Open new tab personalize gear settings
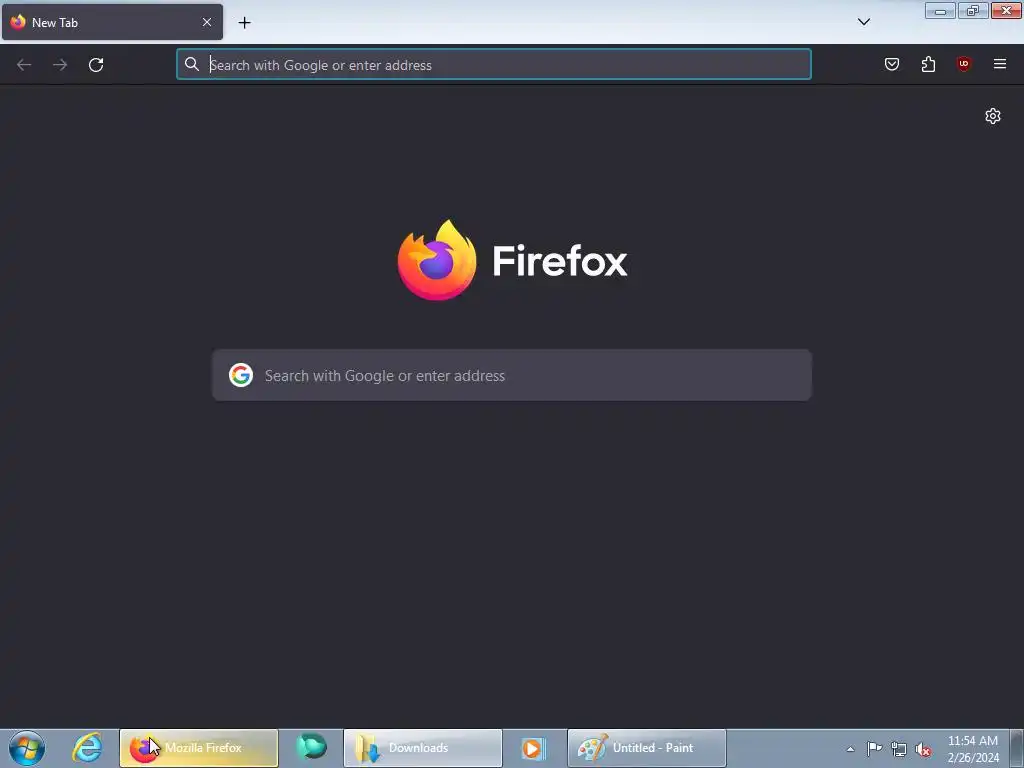Viewport: 1024px width, 768px height. 993,116
